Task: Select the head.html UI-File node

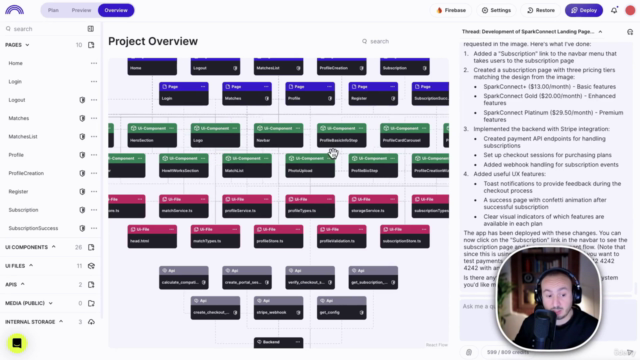Action: 152,236
